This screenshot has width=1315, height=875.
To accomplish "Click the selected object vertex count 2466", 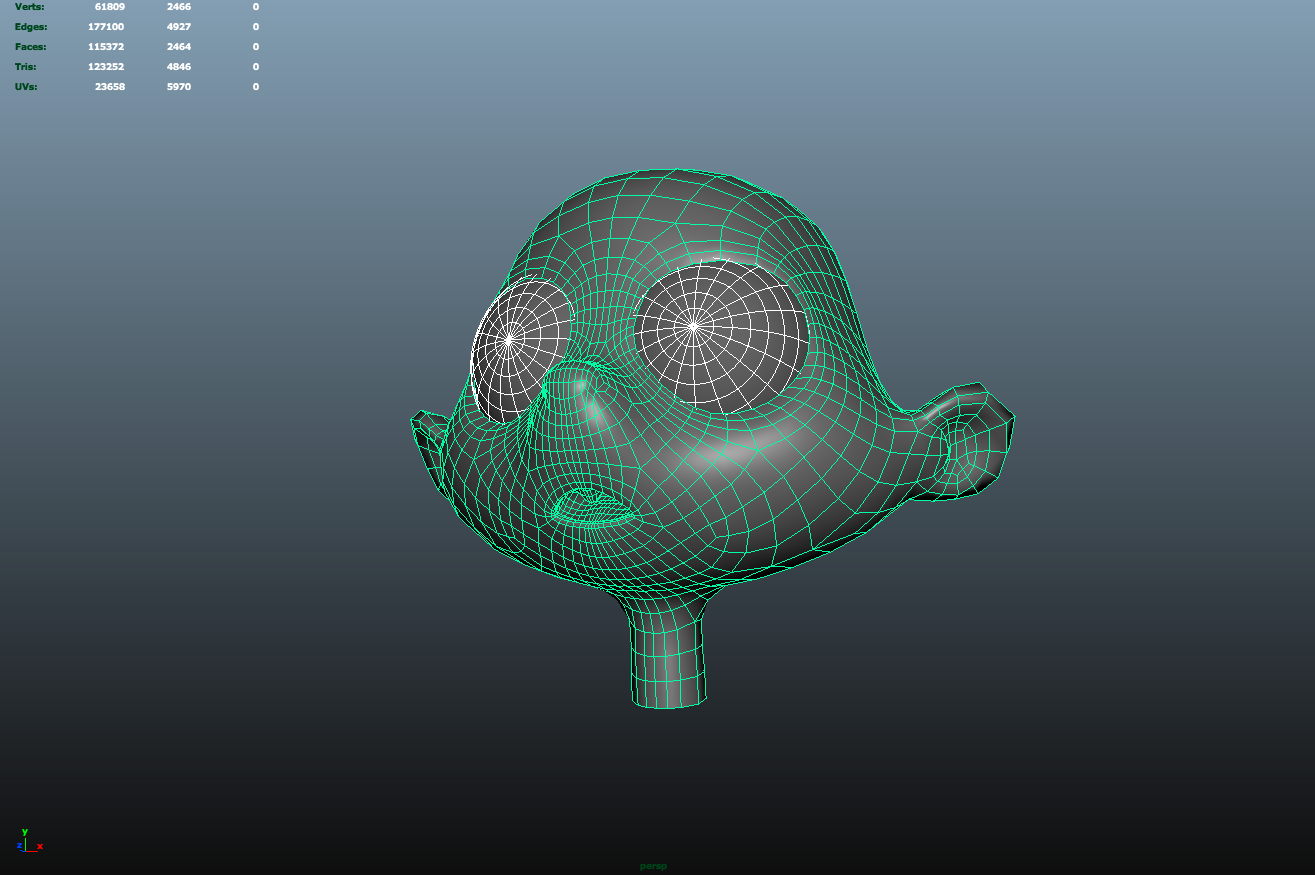I will pyautogui.click(x=179, y=7).
